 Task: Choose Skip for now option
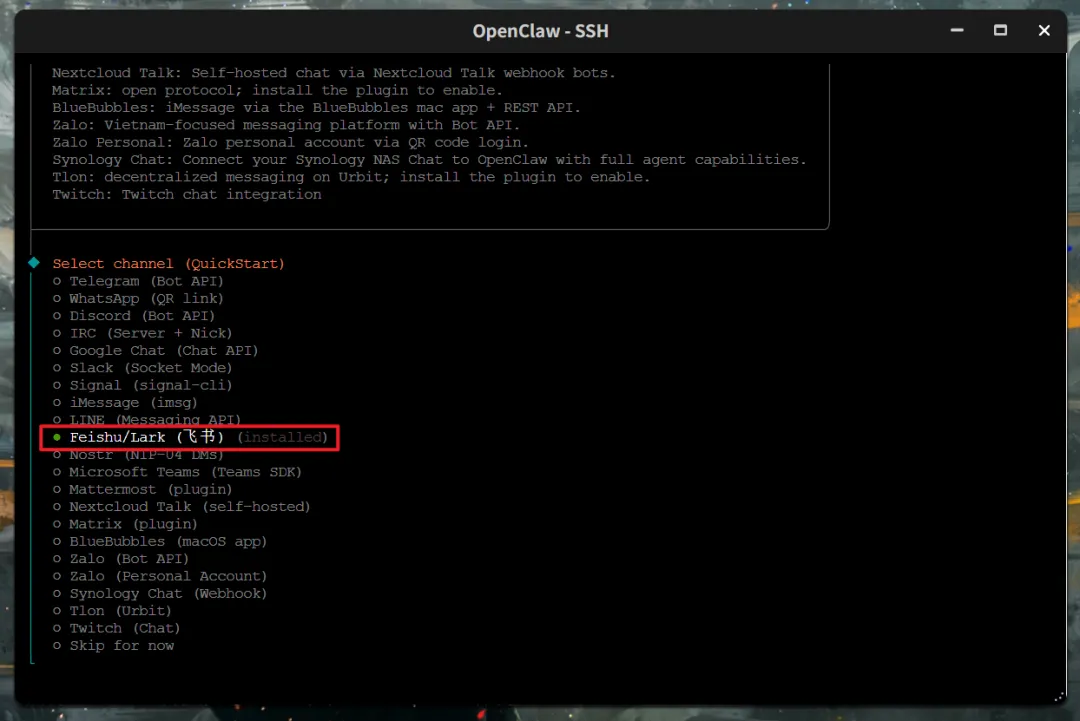[114, 645]
